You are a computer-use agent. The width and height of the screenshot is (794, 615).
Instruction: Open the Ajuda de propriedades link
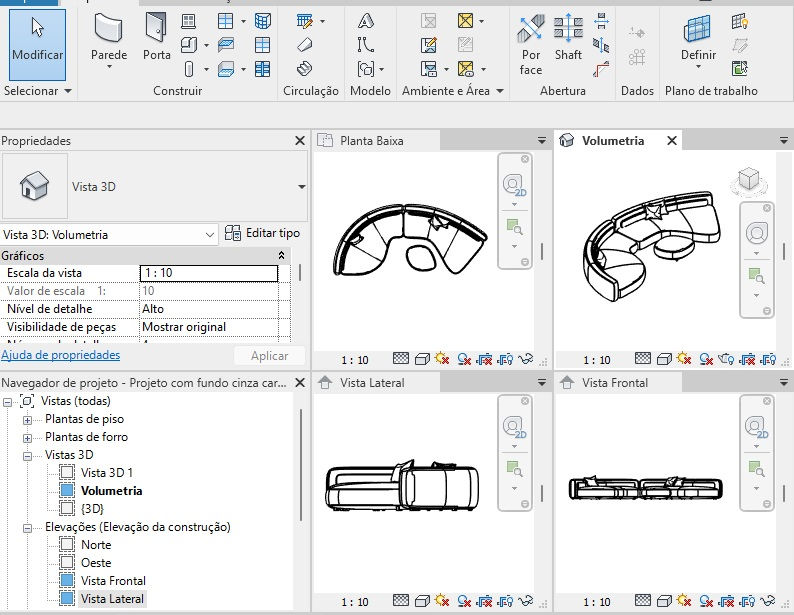[x=61, y=355]
